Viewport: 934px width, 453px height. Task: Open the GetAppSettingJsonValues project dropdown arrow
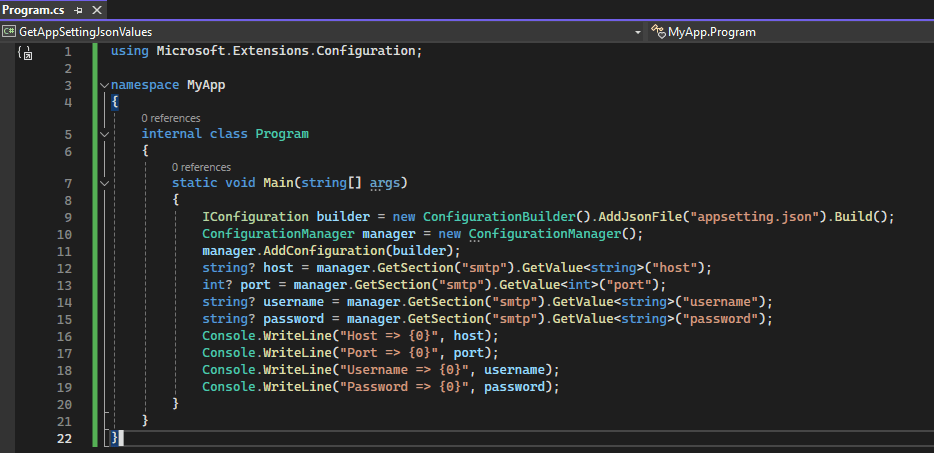tap(637, 32)
